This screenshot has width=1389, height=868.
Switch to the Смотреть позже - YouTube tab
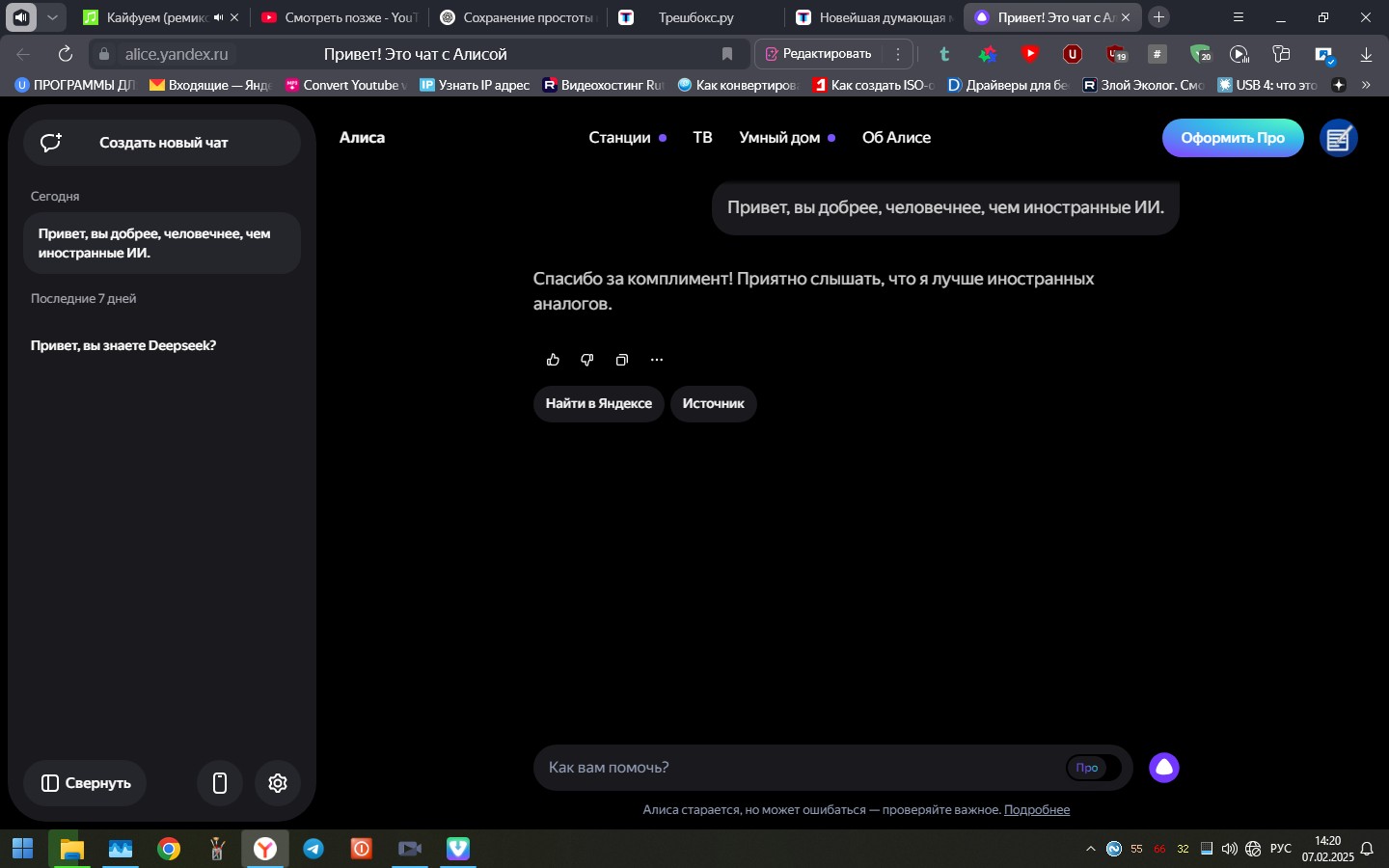(x=340, y=17)
